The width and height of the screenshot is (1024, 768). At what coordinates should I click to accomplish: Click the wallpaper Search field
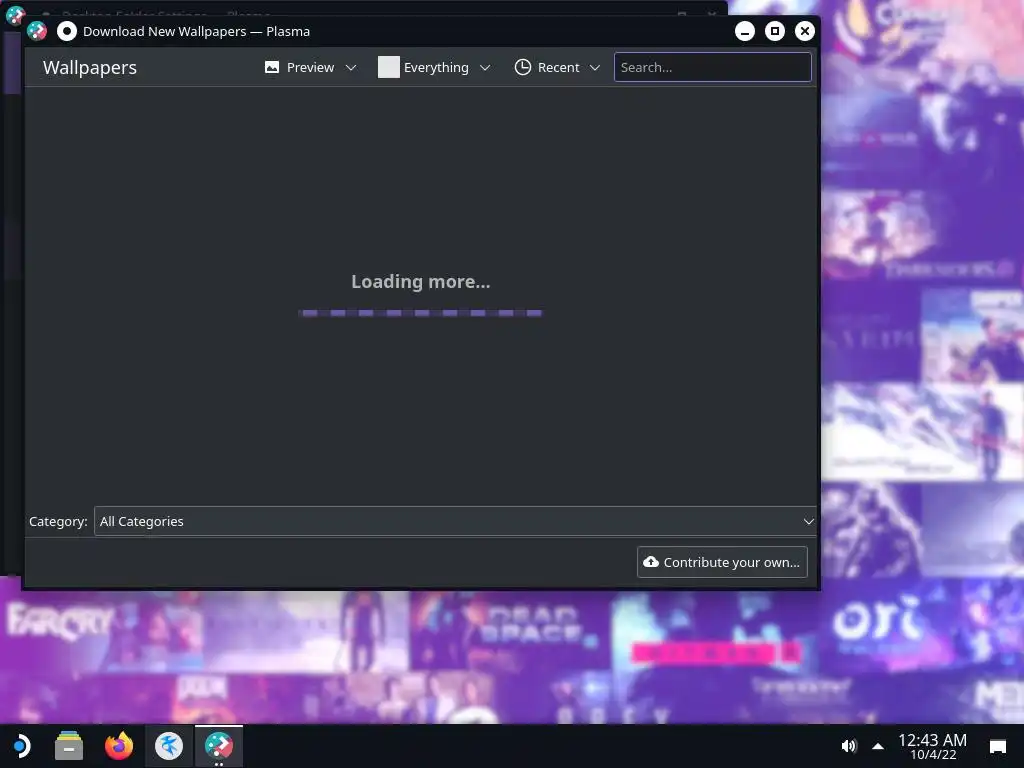click(x=712, y=67)
